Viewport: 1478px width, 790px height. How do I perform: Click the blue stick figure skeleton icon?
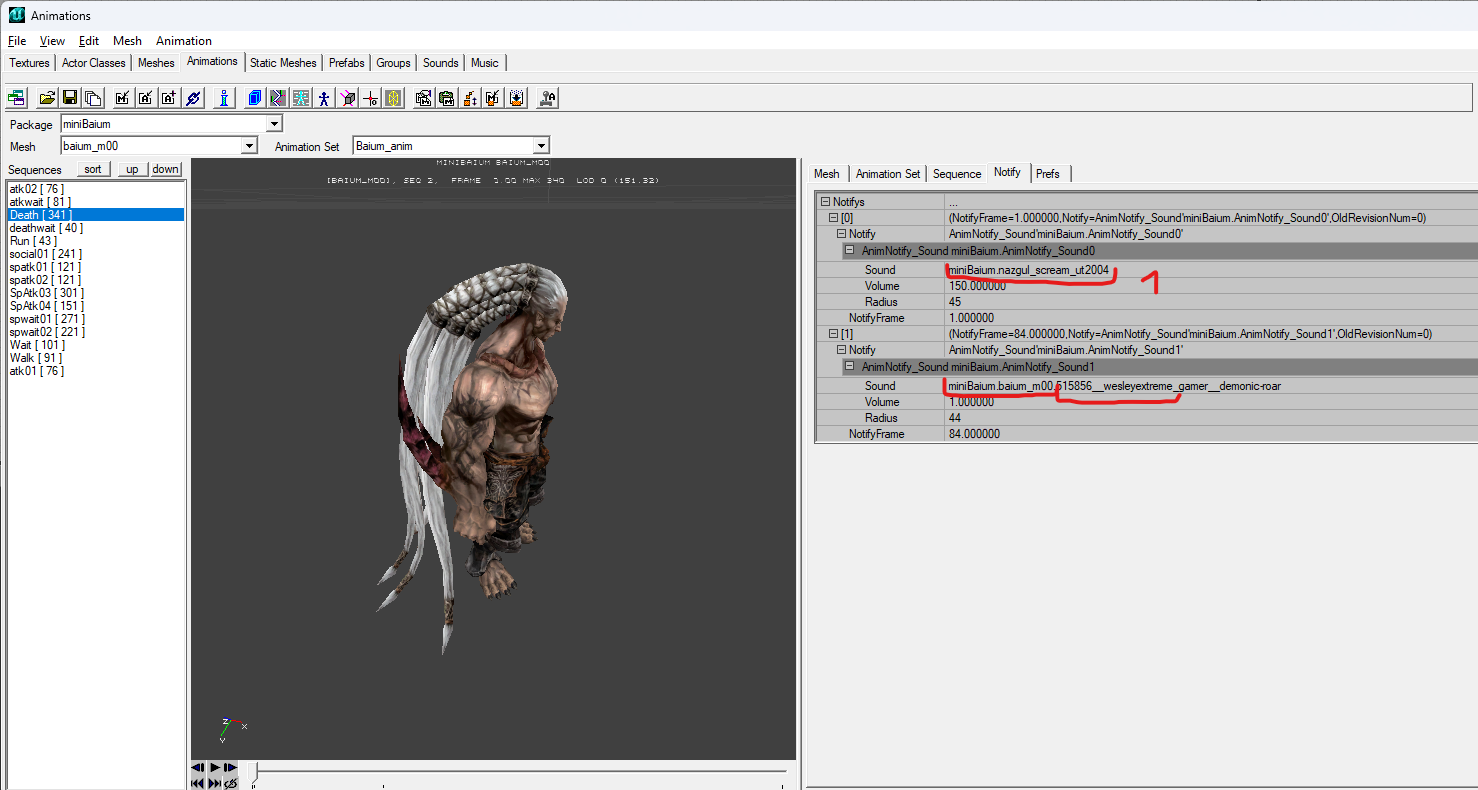coord(324,98)
